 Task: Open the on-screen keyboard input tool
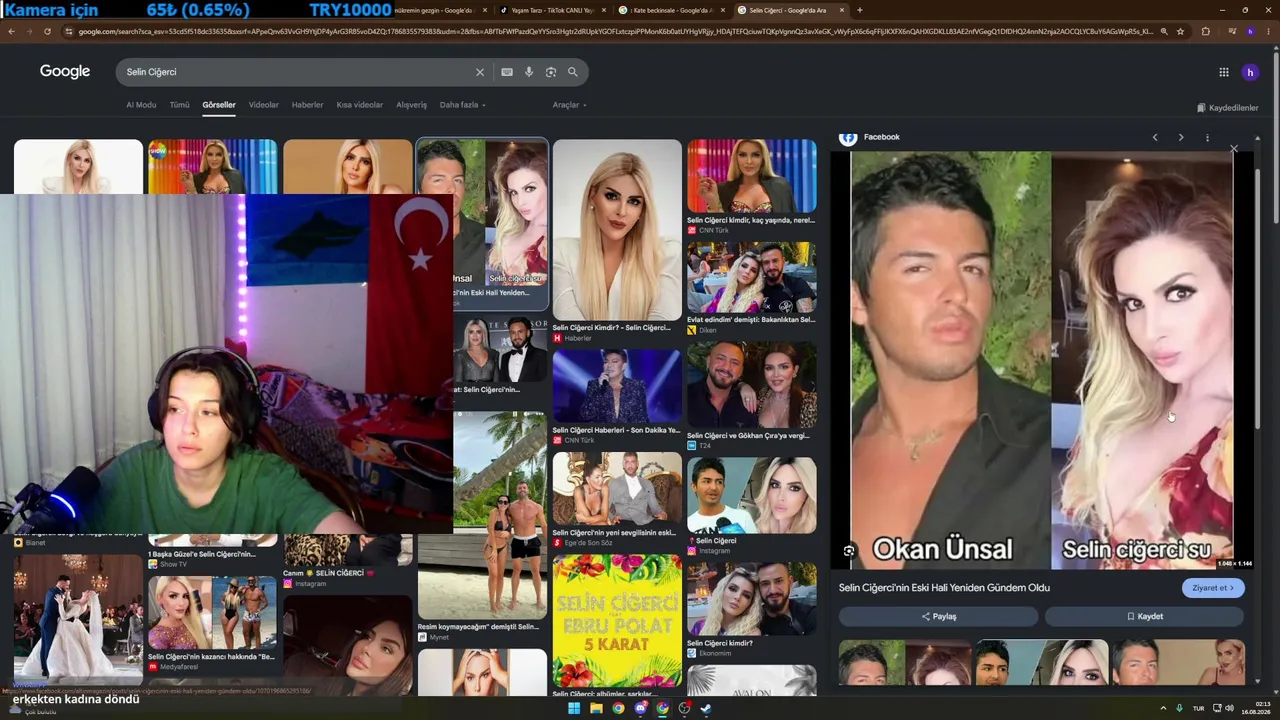pos(507,72)
